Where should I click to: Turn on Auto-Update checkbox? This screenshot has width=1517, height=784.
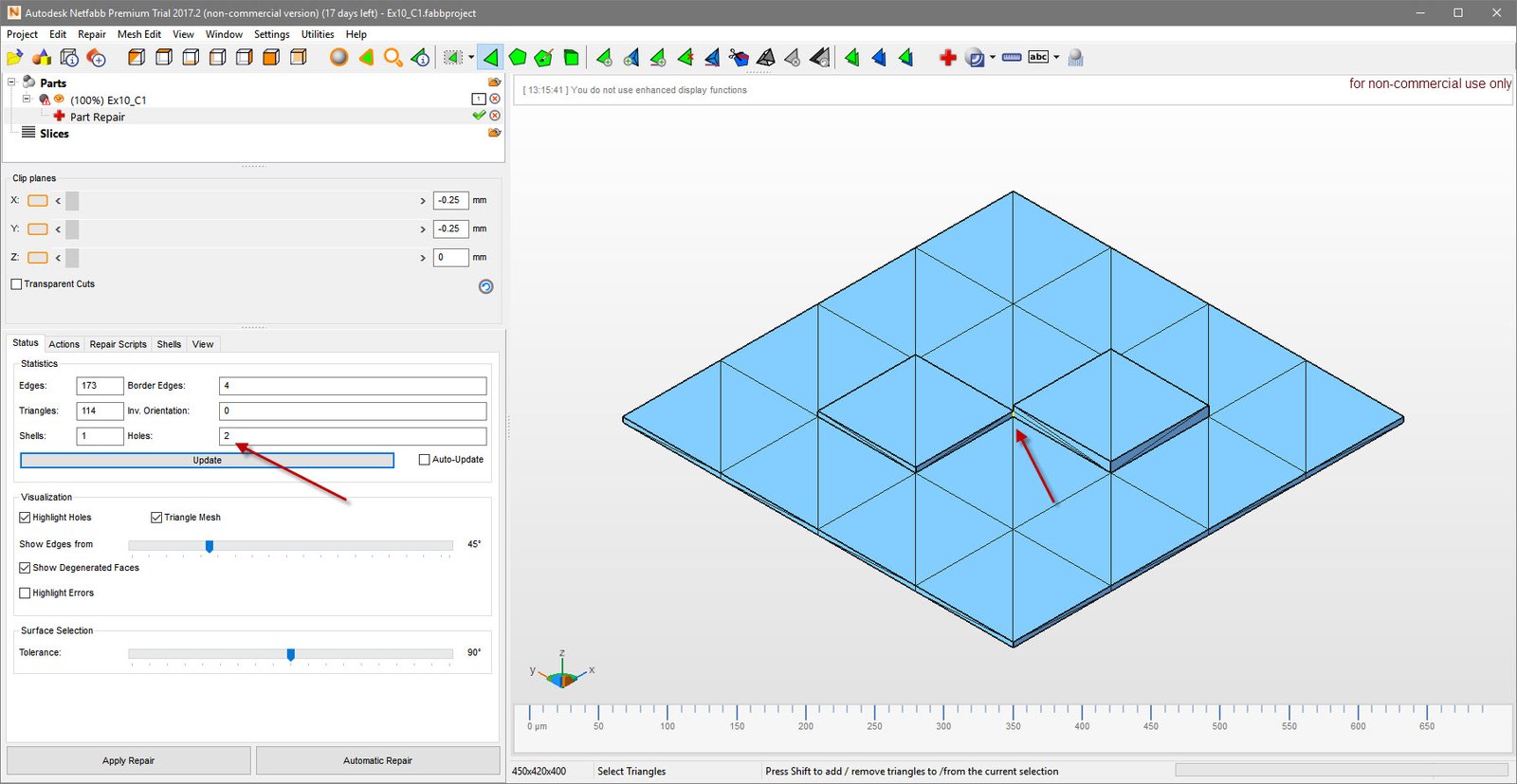coord(425,460)
